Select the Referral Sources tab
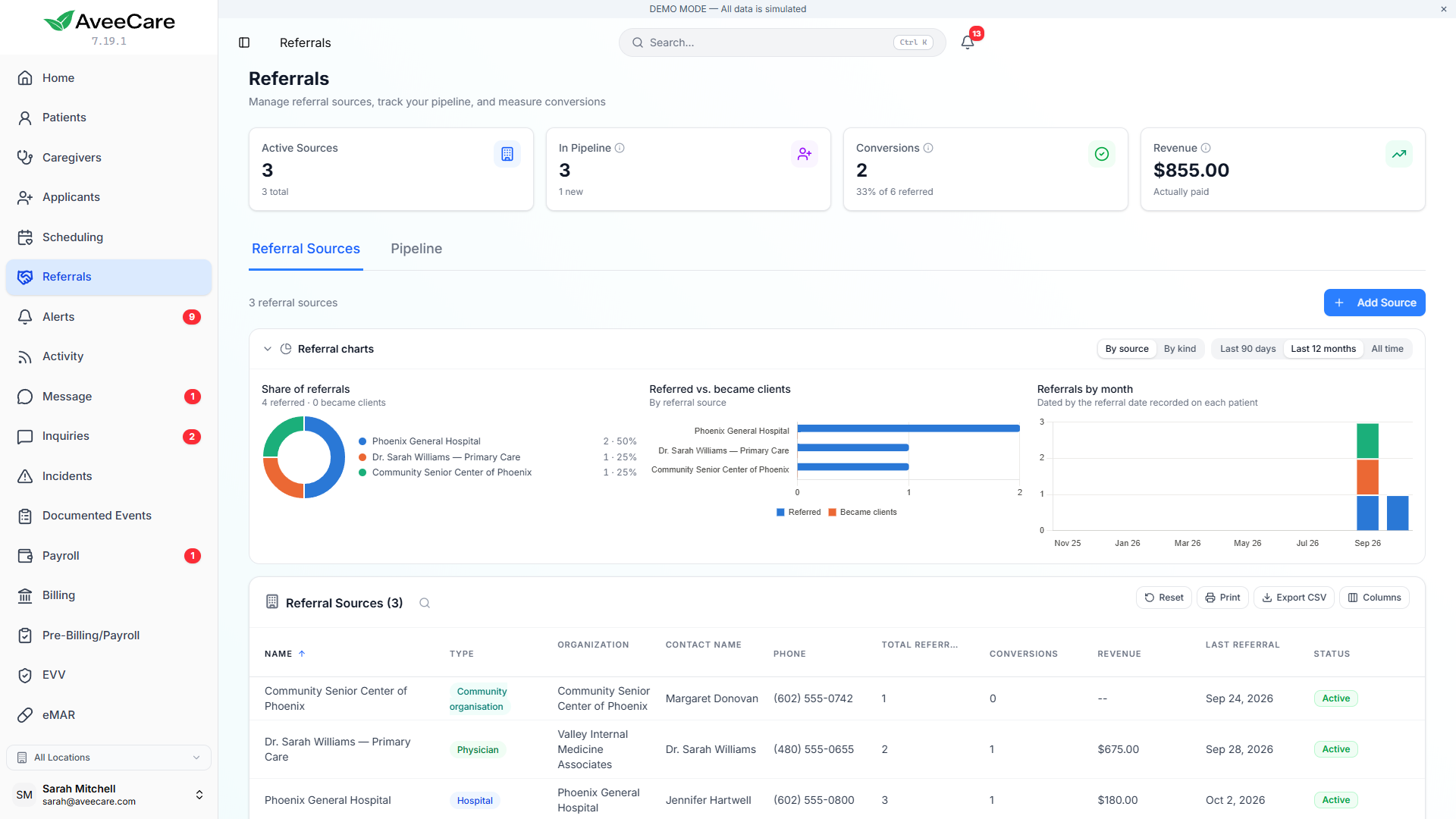Image resolution: width=1456 pixels, height=819 pixels. pos(306,249)
